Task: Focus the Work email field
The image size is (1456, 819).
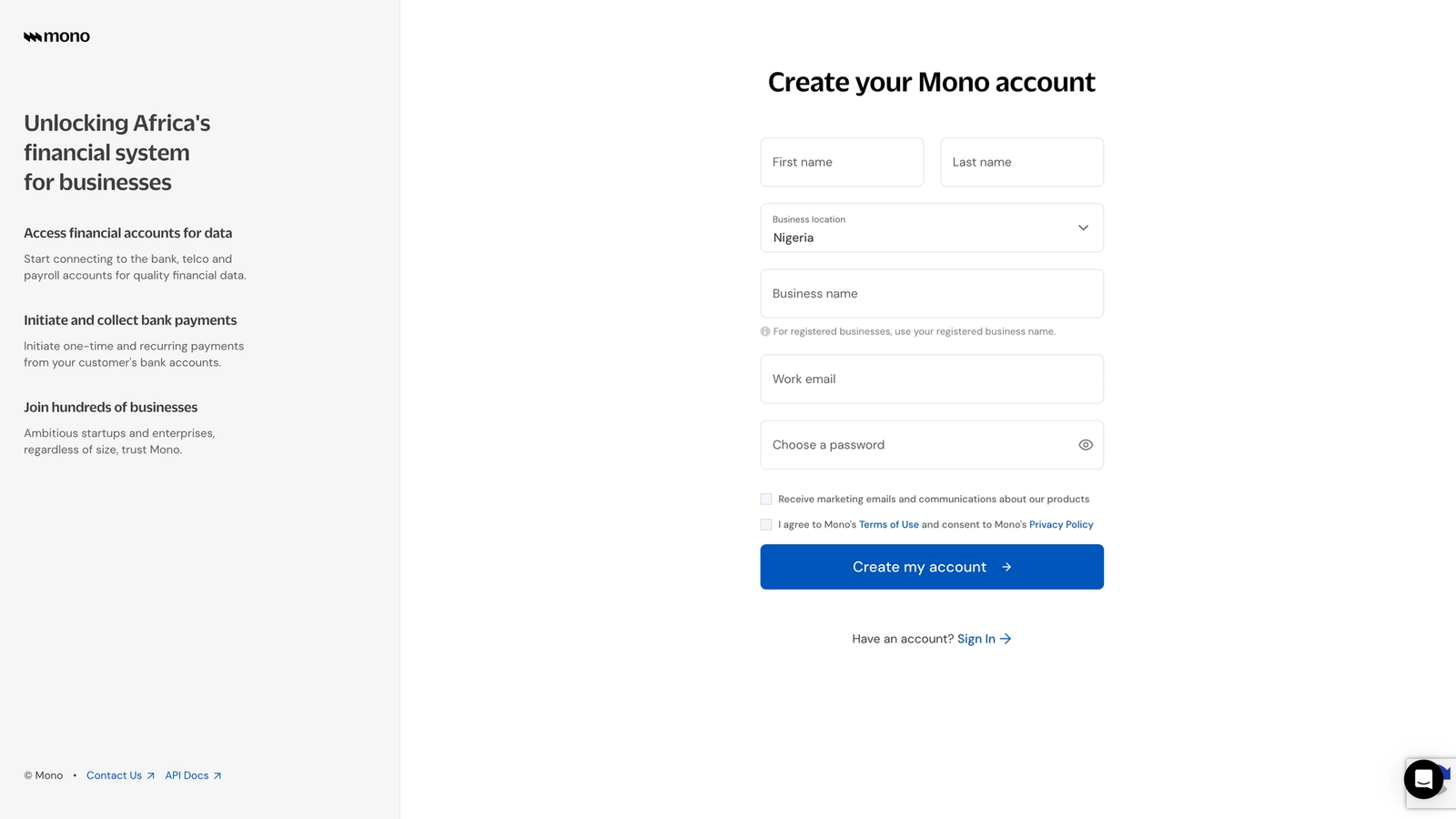Action: click(932, 379)
